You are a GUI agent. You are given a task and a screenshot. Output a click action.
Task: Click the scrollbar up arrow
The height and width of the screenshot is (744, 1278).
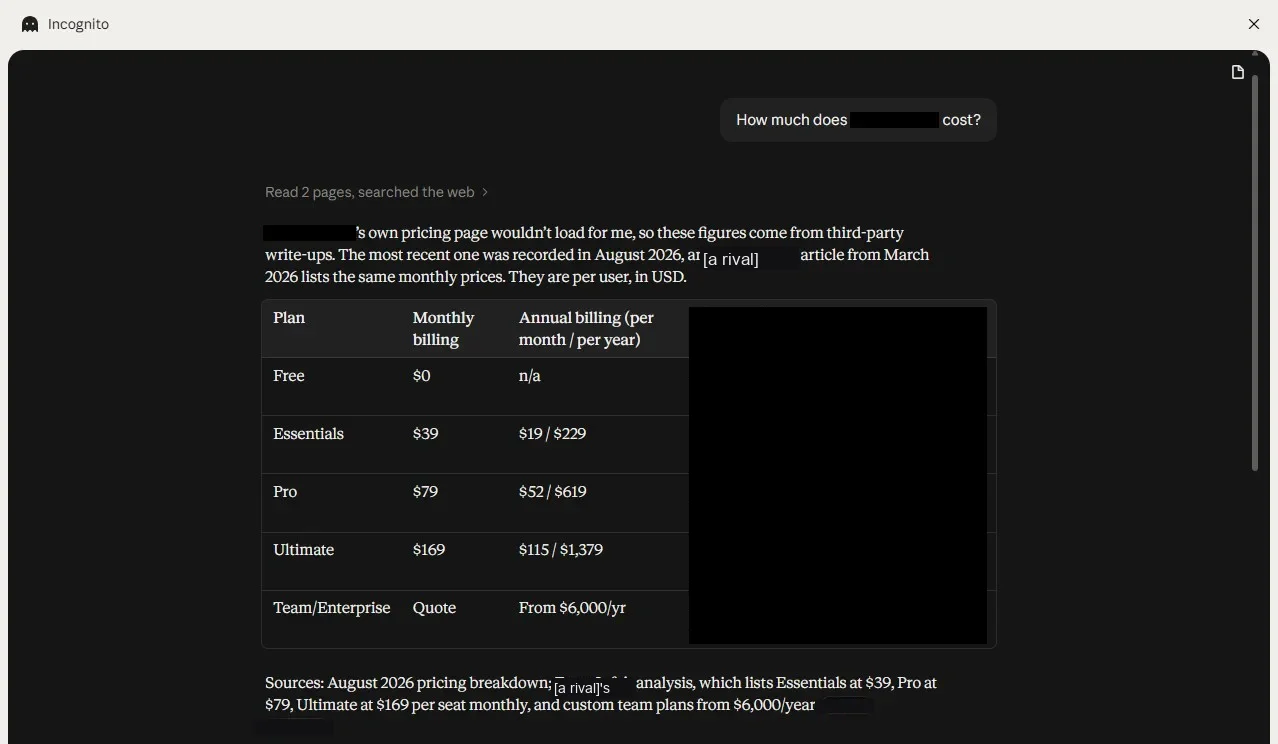[1255, 53]
